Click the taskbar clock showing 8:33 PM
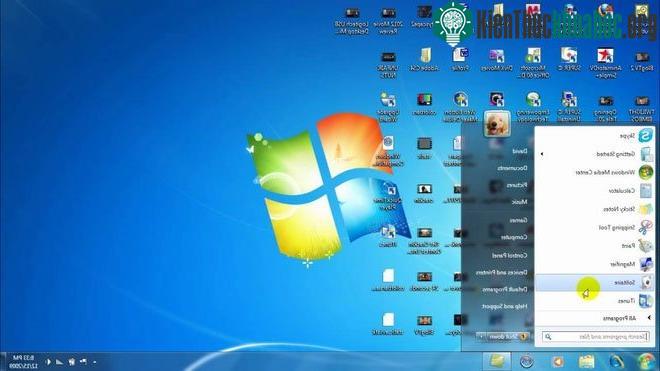This screenshot has width=660, height=371. pos(24,362)
